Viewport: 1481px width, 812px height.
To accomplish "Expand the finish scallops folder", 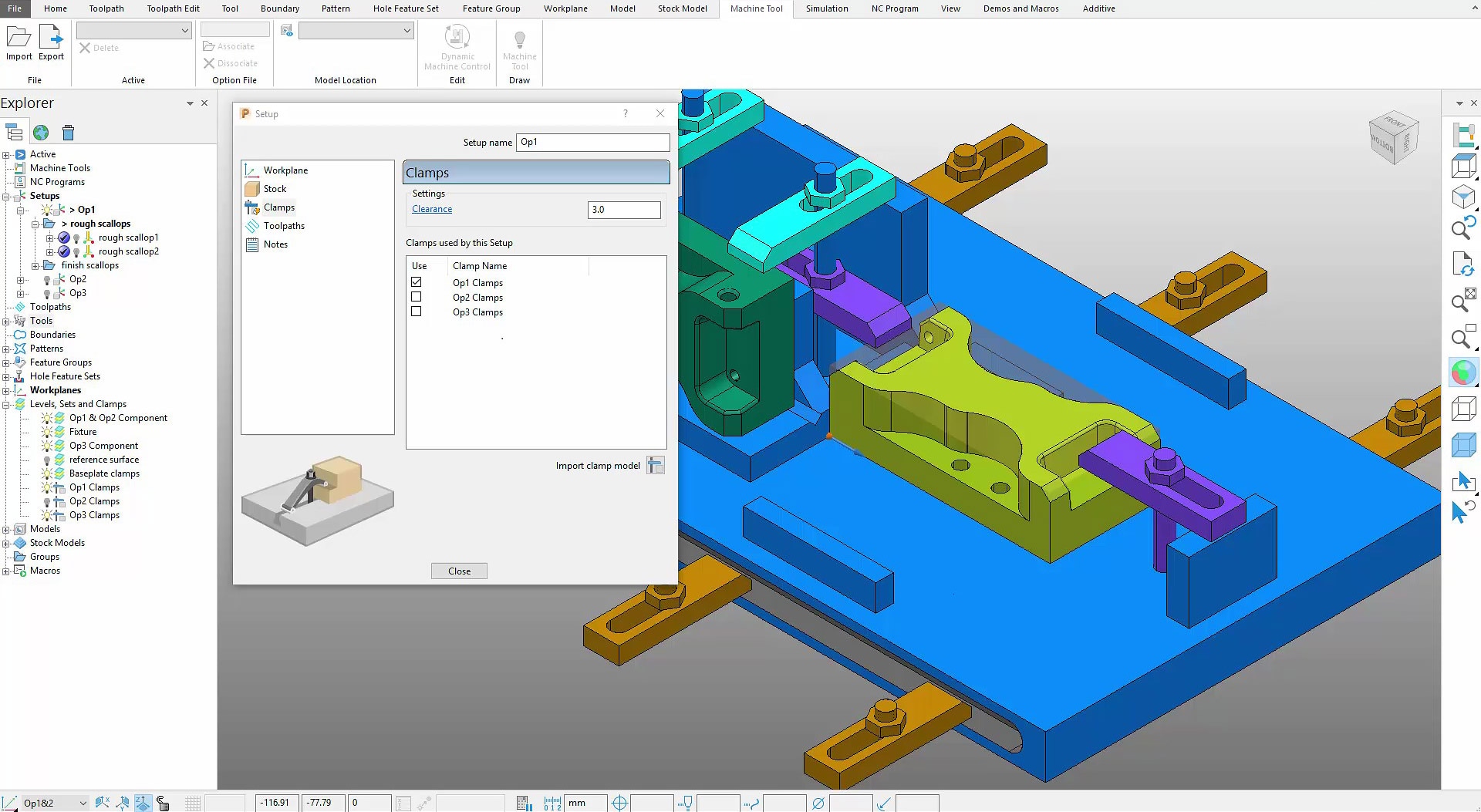I will (x=35, y=265).
